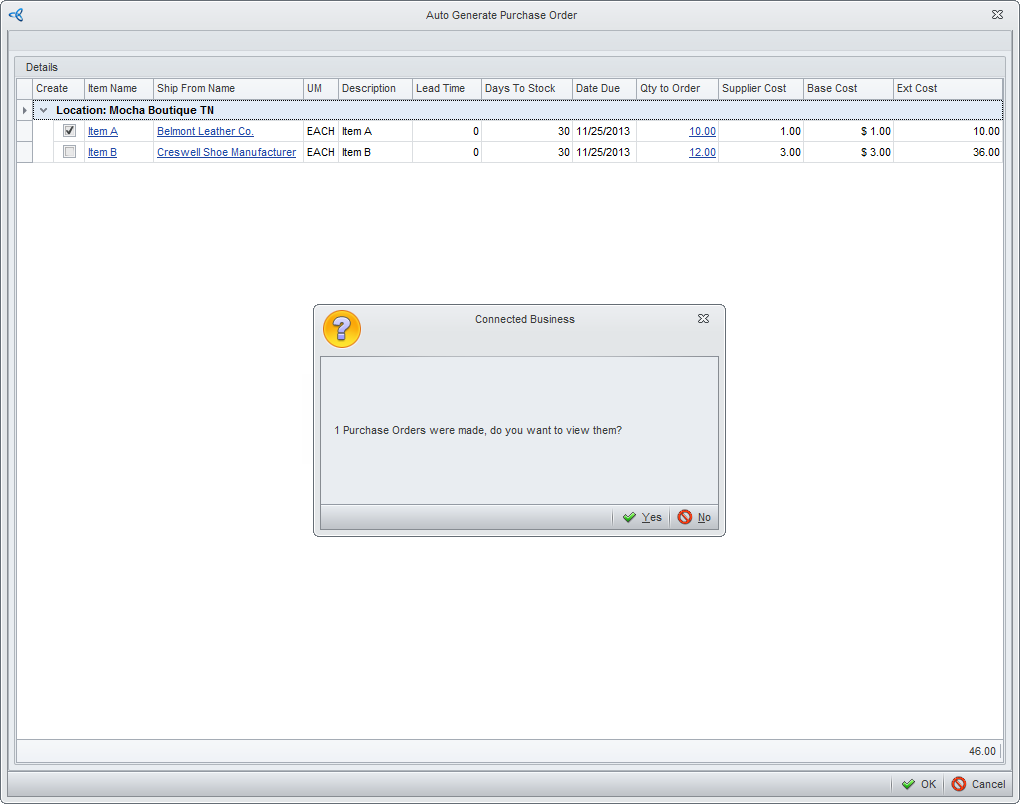Click the $ 3.00 base cost cell
The image size is (1020, 804).
tap(848, 152)
